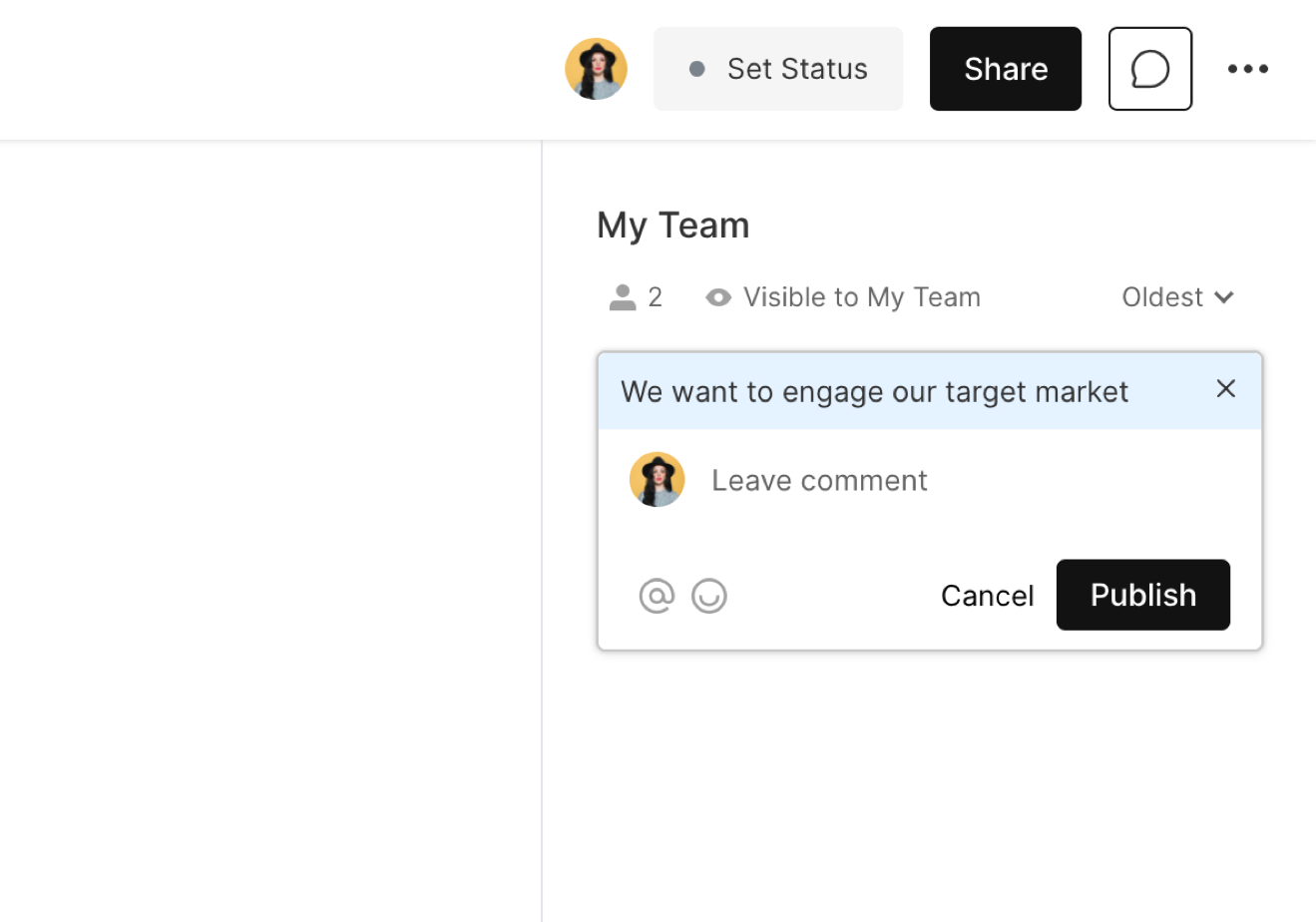The width and height of the screenshot is (1316, 922).
Task: Click the grey status dot indicator
Action: (x=697, y=69)
